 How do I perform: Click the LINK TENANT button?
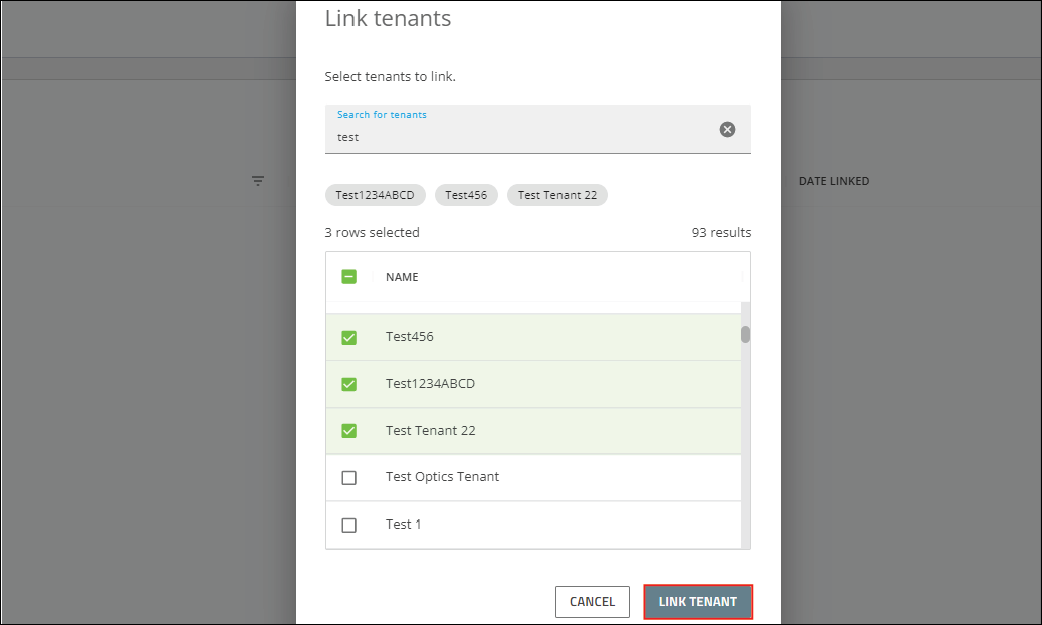698,602
